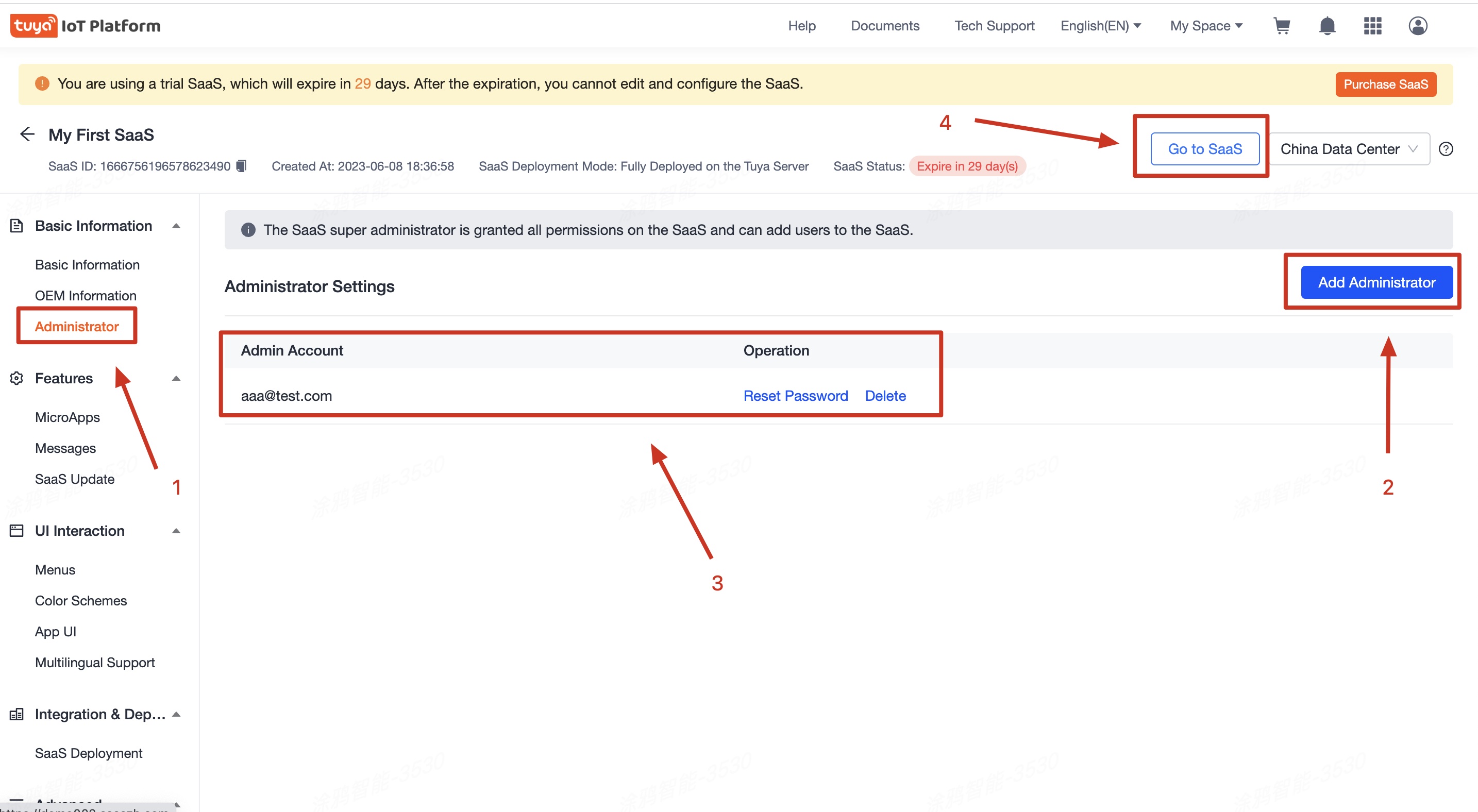Open the Documents menu
The width and height of the screenshot is (1478, 812).
tap(885, 26)
